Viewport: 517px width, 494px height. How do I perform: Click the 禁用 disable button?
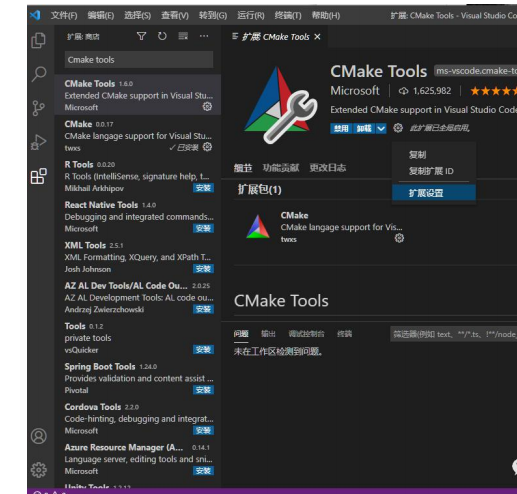(341, 128)
